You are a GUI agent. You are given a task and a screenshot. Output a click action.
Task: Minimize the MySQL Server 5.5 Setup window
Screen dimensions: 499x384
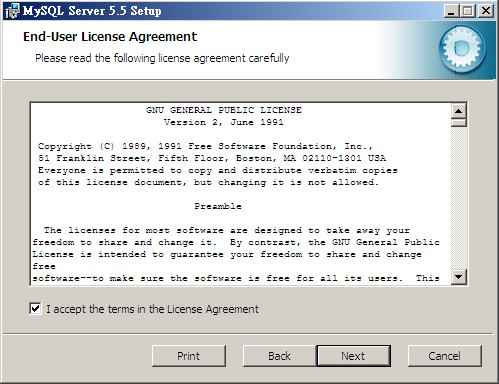point(451,11)
